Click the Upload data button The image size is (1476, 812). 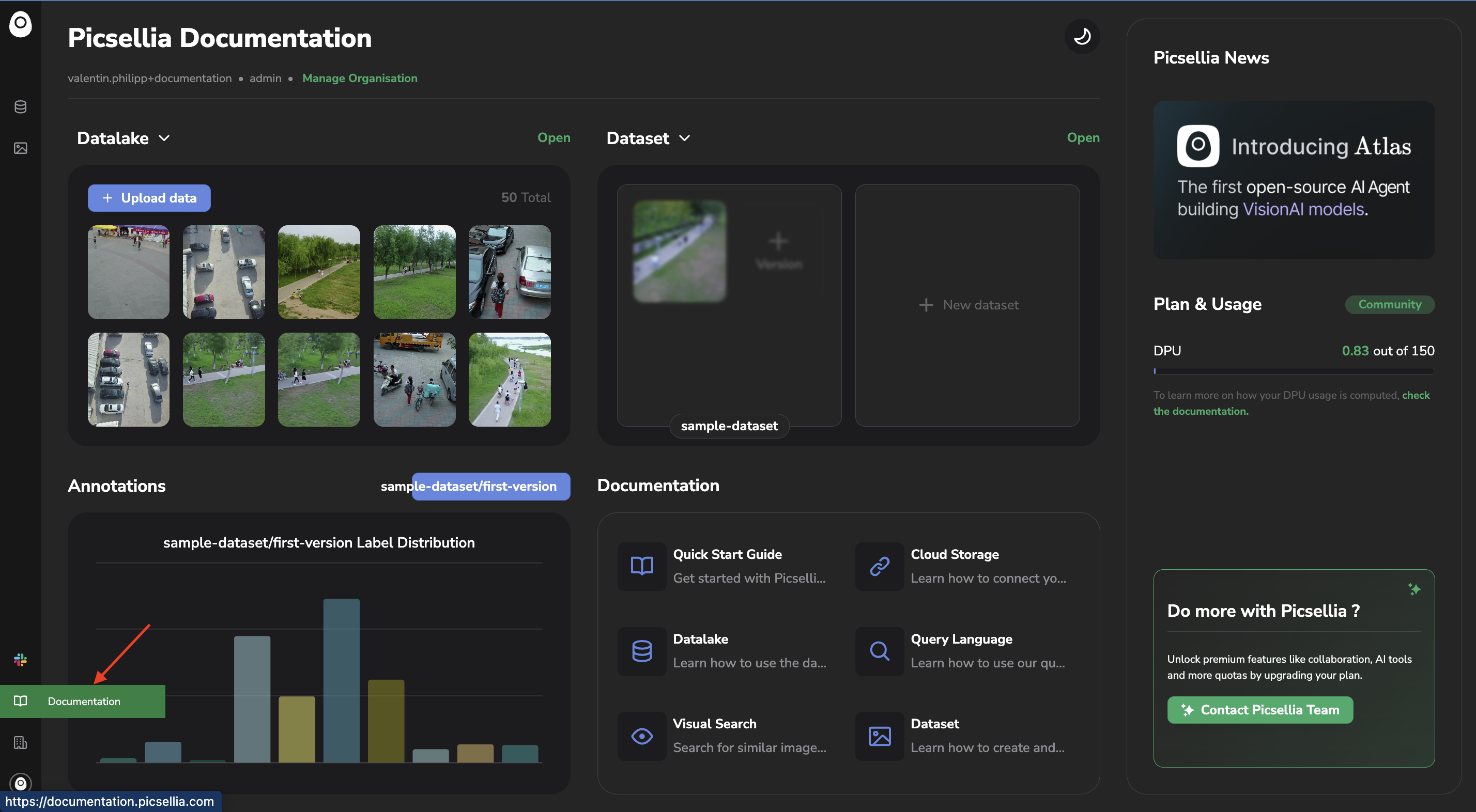coord(149,198)
